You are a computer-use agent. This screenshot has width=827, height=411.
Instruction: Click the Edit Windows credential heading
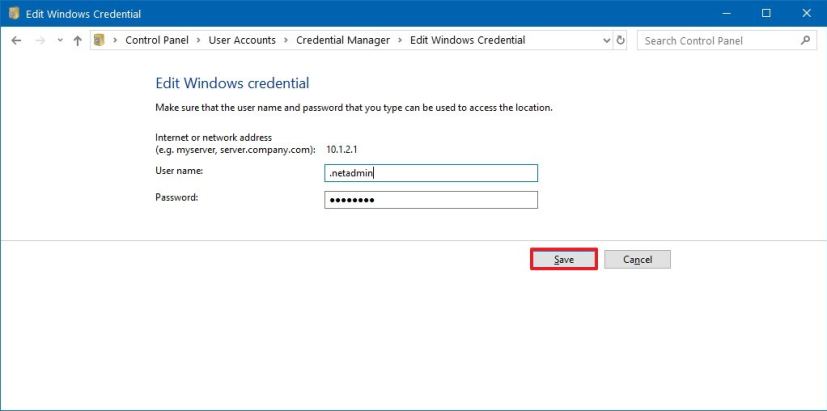coord(232,83)
